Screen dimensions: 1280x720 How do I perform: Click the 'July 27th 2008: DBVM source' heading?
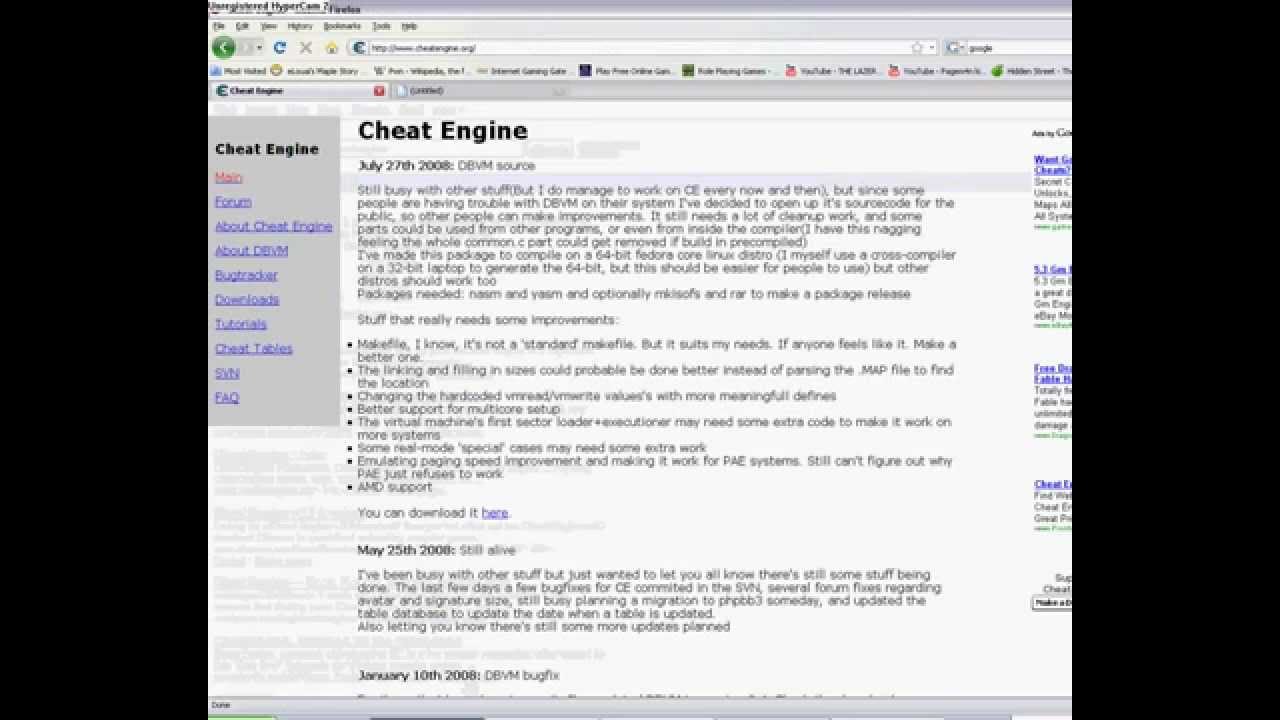(x=446, y=166)
